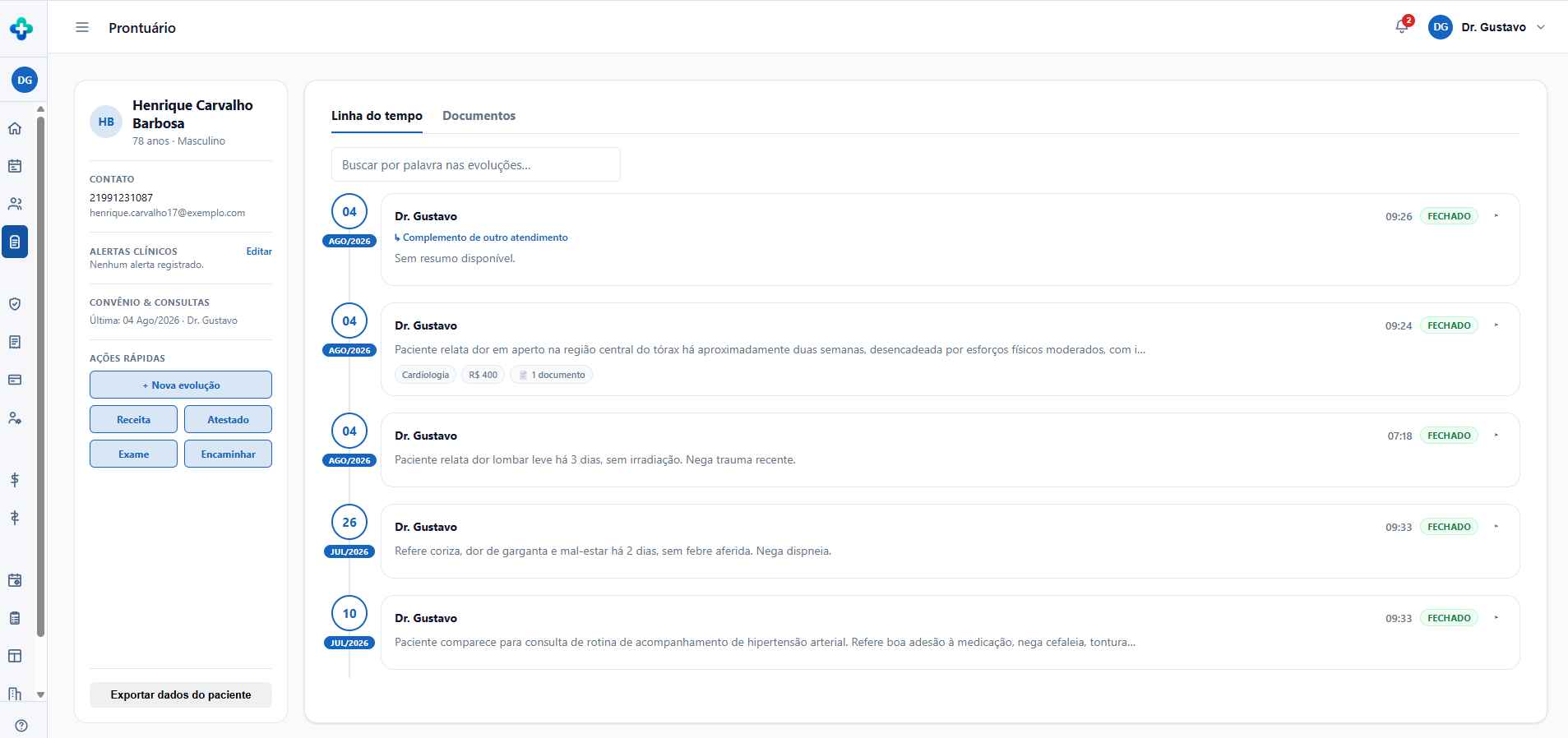Open the calculator sidebar icon
1568x738 pixels.
(x=15, y=618)
